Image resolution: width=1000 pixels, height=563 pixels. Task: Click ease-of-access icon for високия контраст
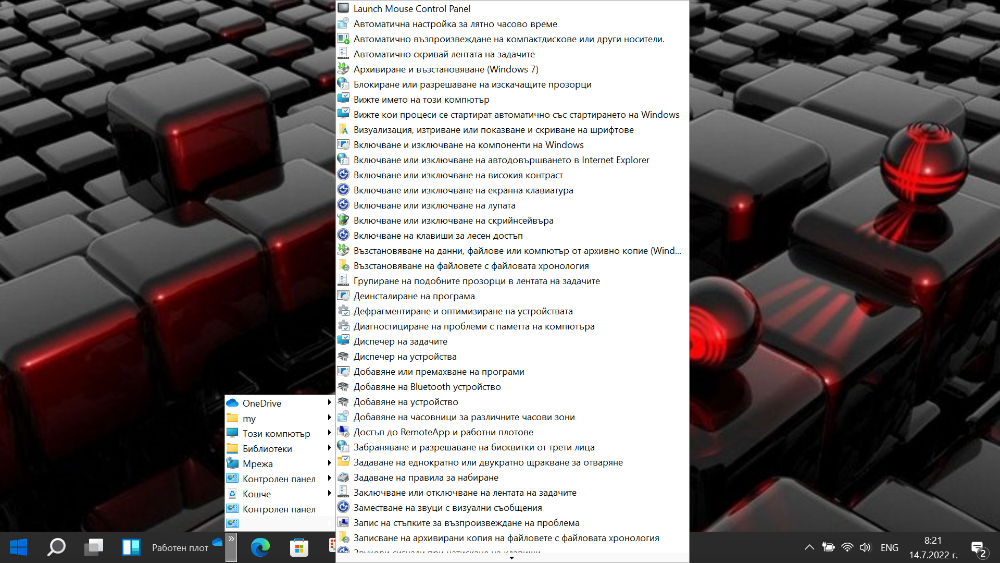click(343, 175)
